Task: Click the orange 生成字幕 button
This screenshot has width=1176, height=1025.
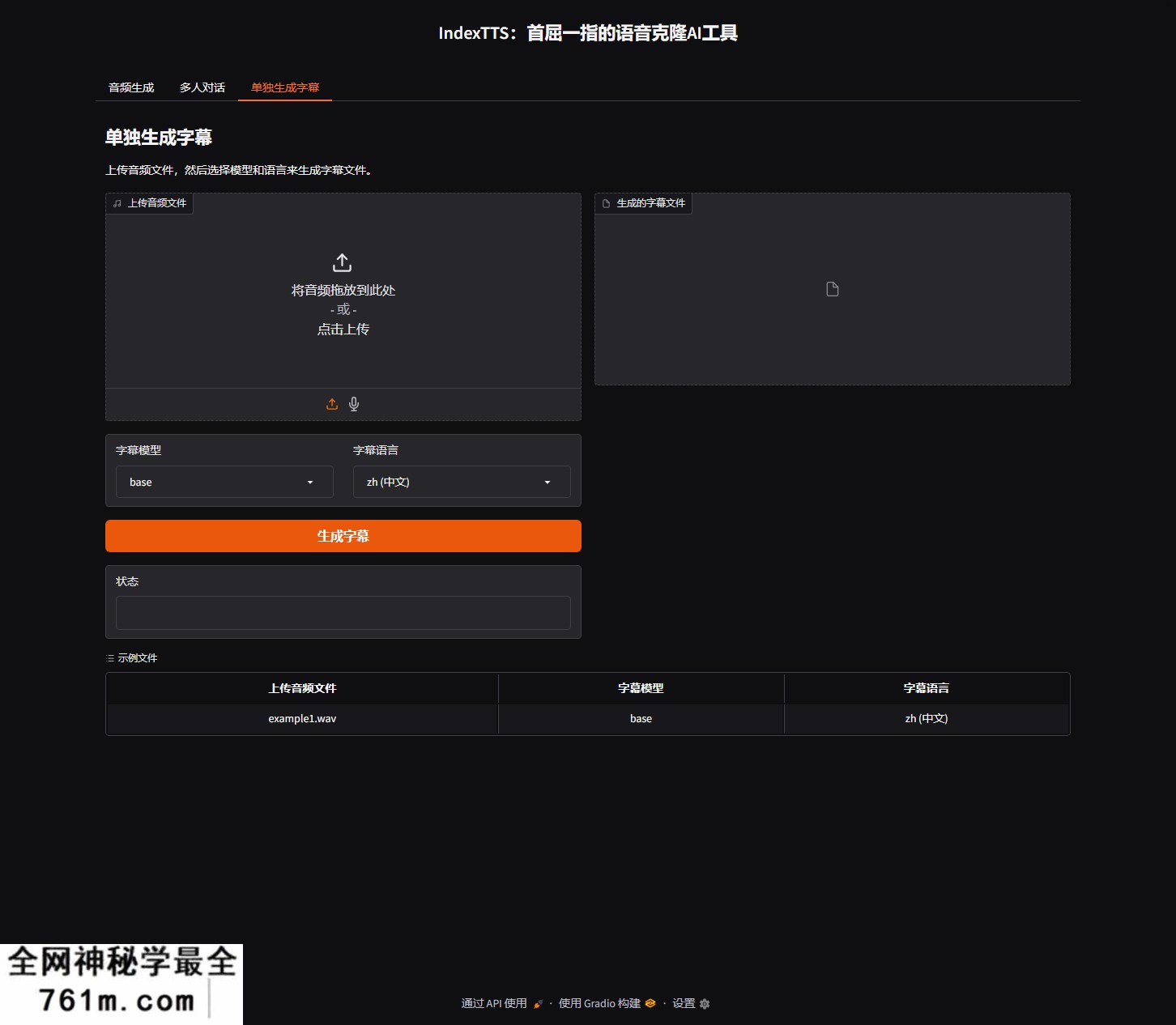Action: tap(343, 536)
